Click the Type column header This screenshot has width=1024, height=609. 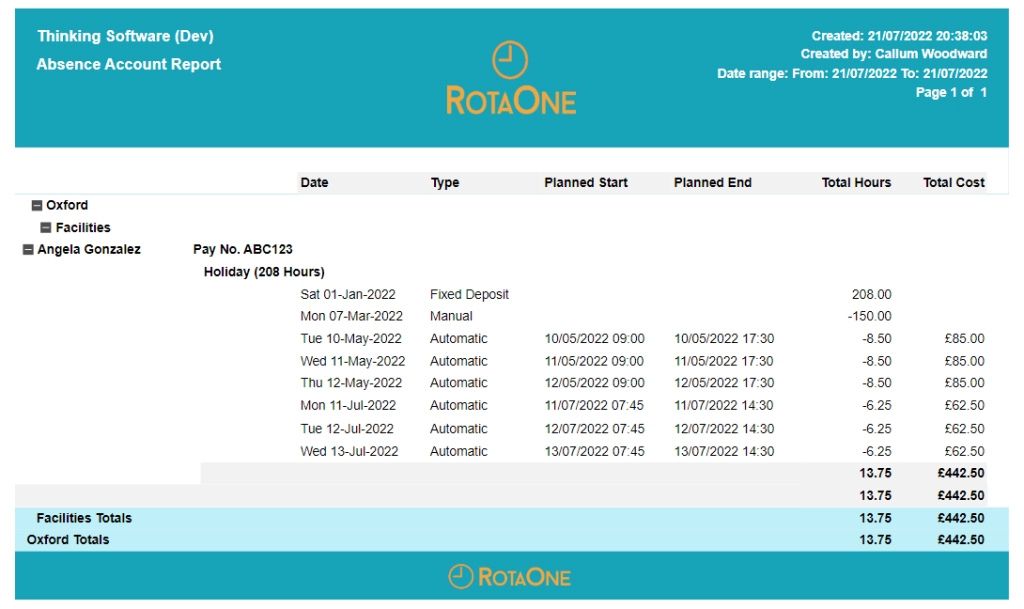click(x=445, y=183)
